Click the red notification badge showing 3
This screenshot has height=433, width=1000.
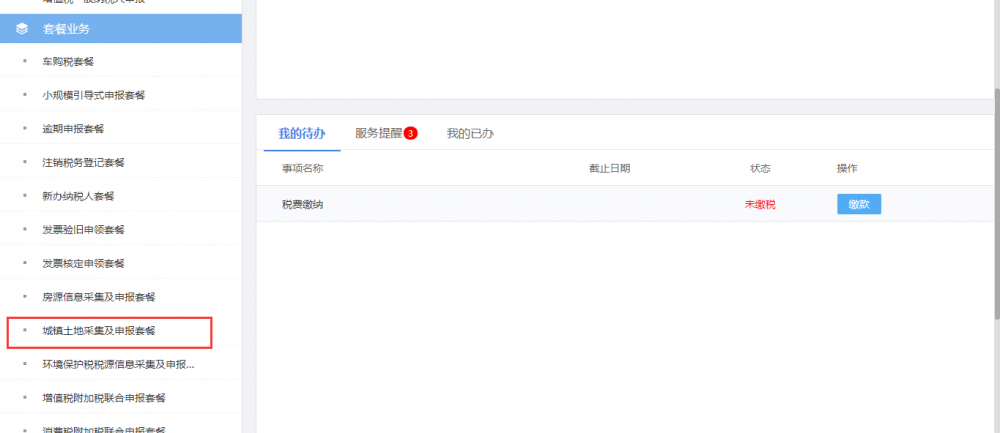(x=410, y=133)
